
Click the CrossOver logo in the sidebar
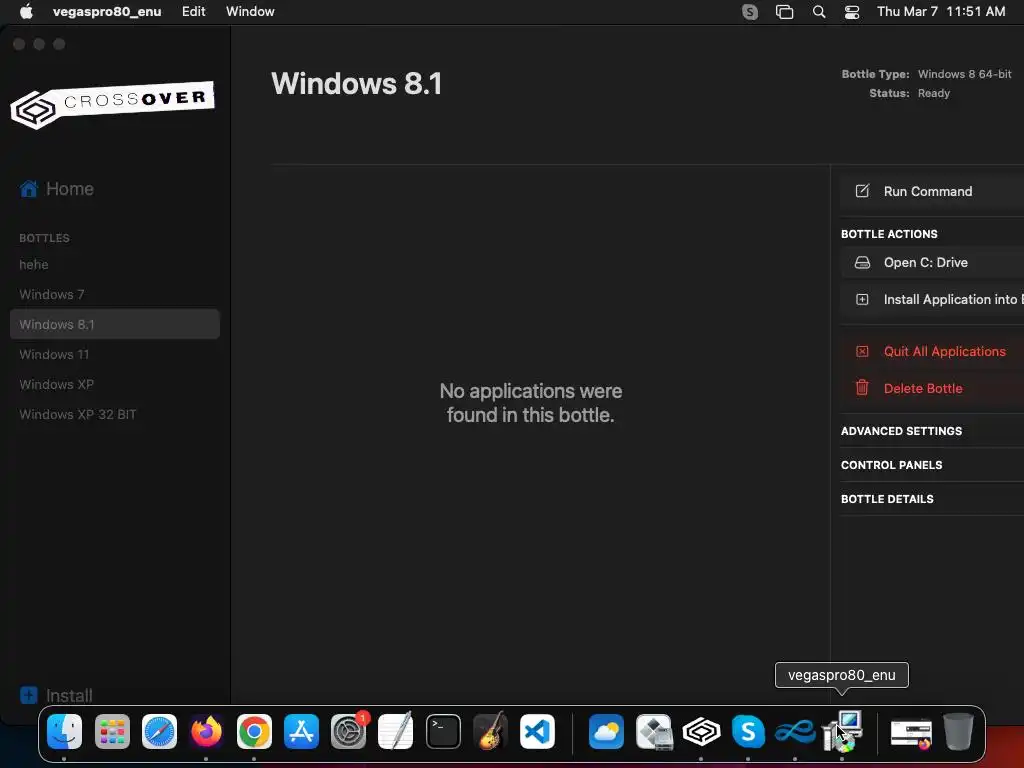coord(112,104)
